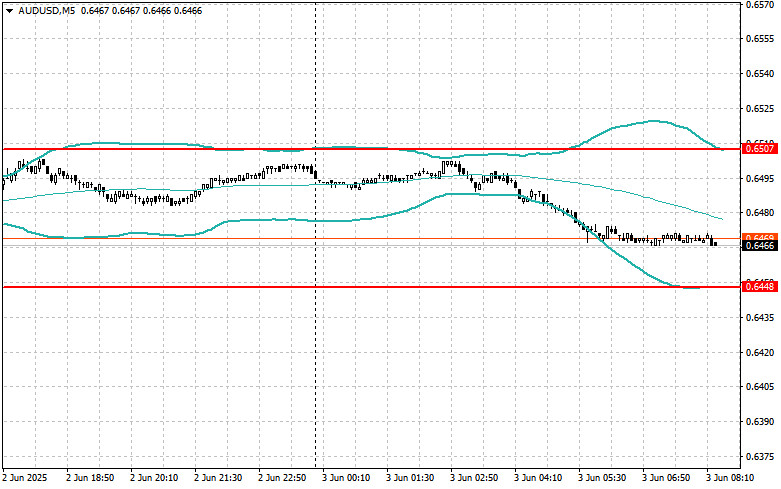Image resolution: width=781 pixels, height=489 pixels.
Task: Open the chart menu triangle beside AUDUSD,M5
Action: 9,10
